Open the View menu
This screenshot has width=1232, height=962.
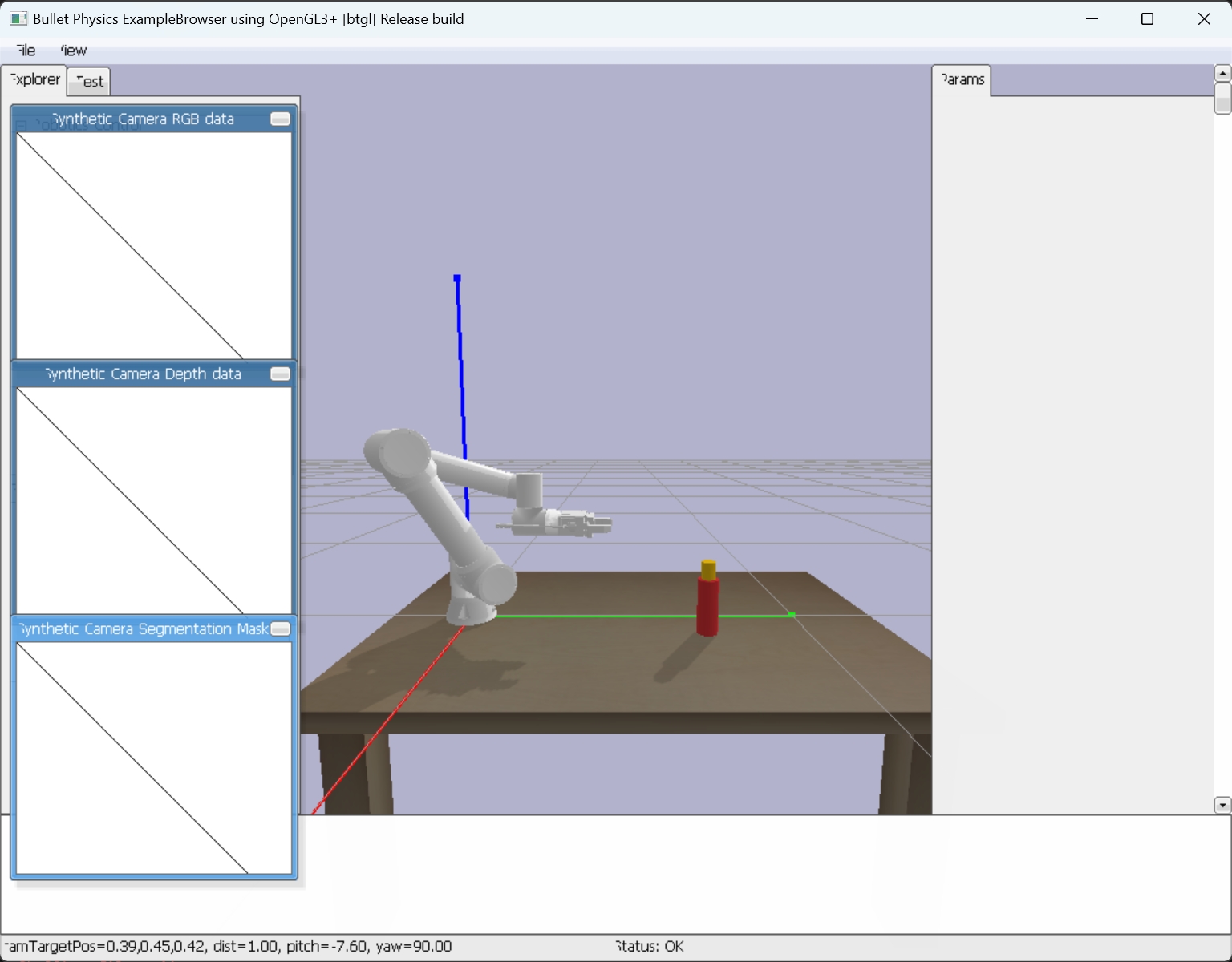(73, 51)
